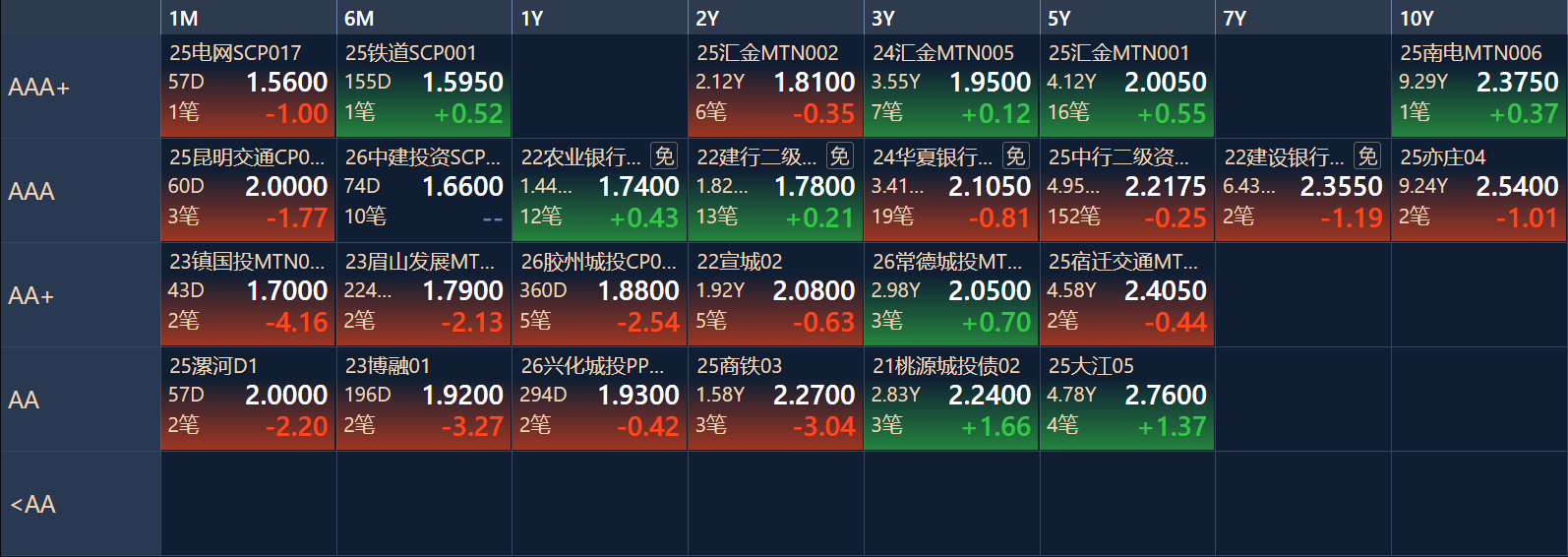This screenshot has height=557, width=1568.
Task: Click the 免 tag on 22建行二级
Action: tap(839, 156)
